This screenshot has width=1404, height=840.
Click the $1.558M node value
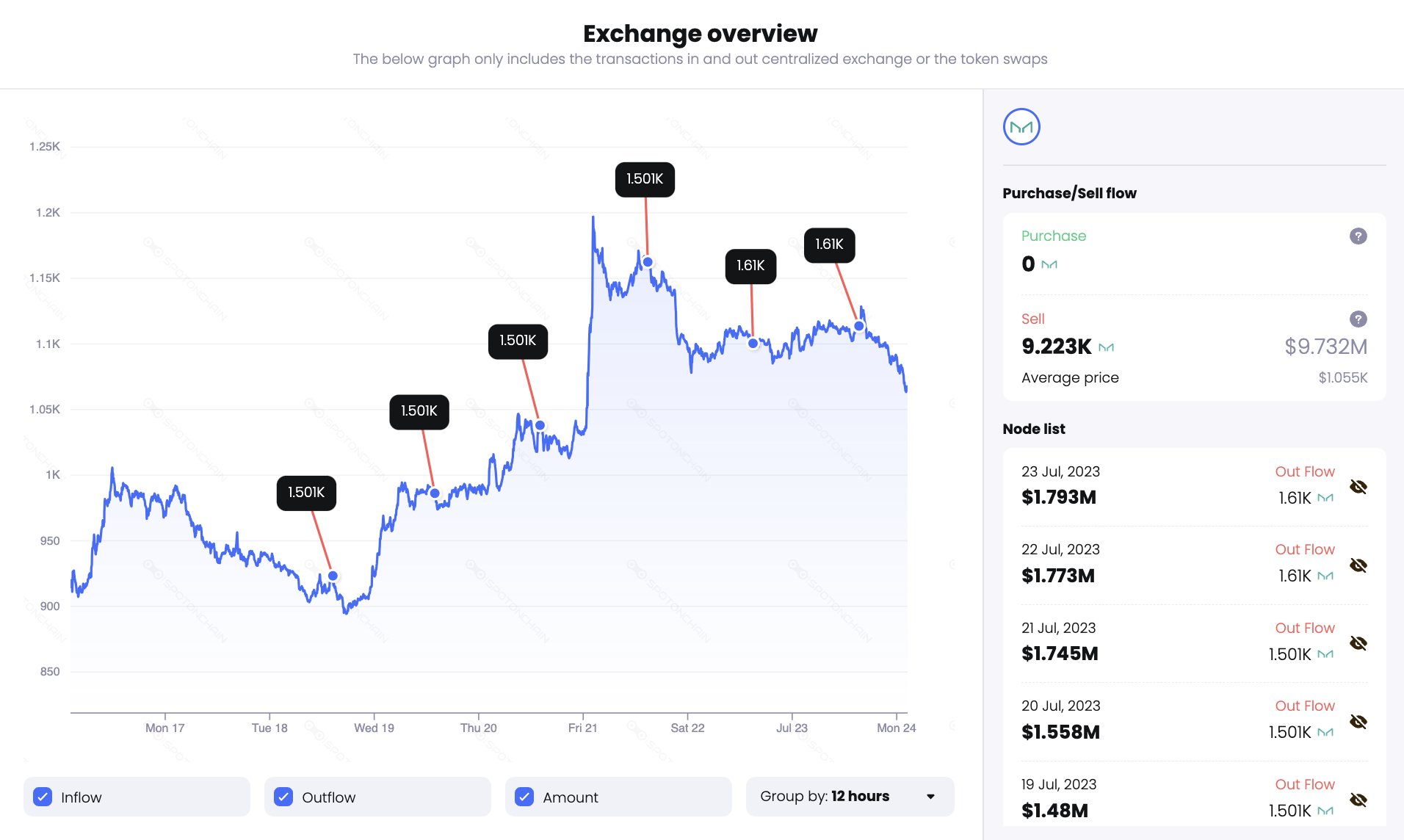coord(1060,732)
